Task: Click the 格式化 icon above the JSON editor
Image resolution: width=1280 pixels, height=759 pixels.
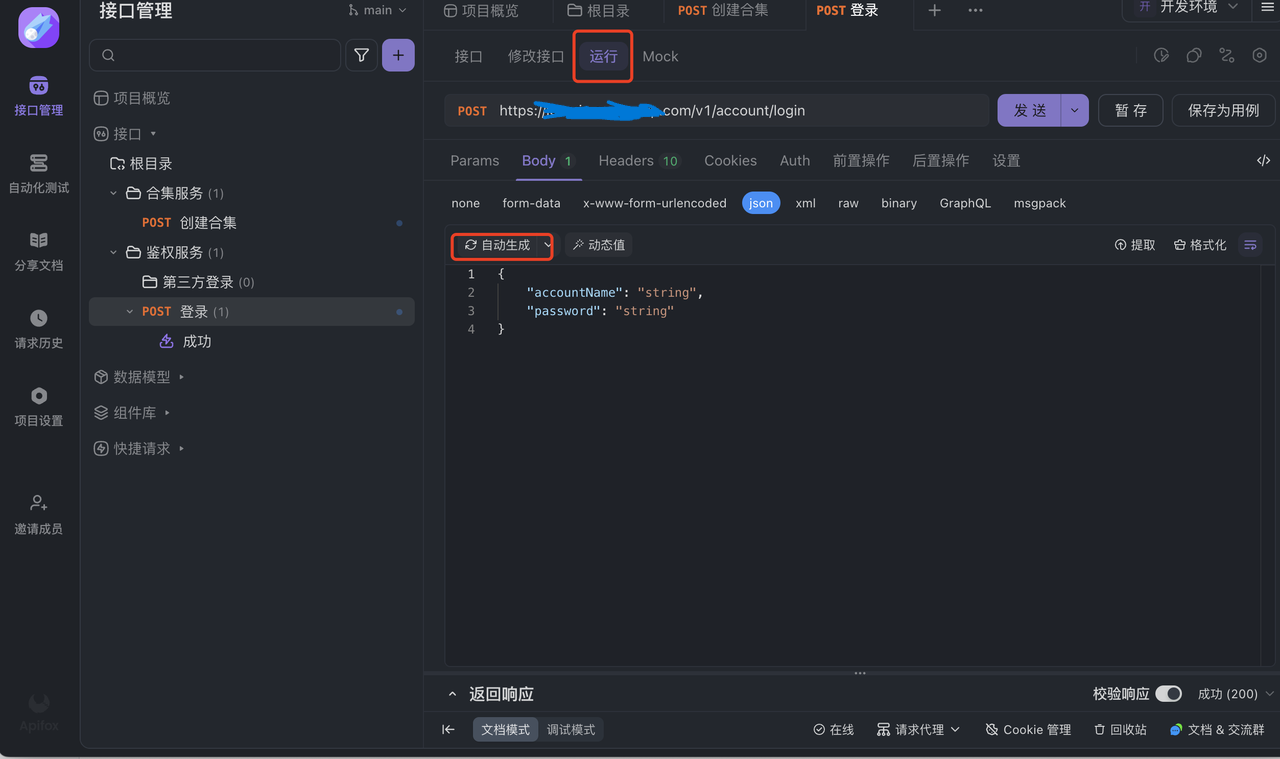Action: point(1199,244)
